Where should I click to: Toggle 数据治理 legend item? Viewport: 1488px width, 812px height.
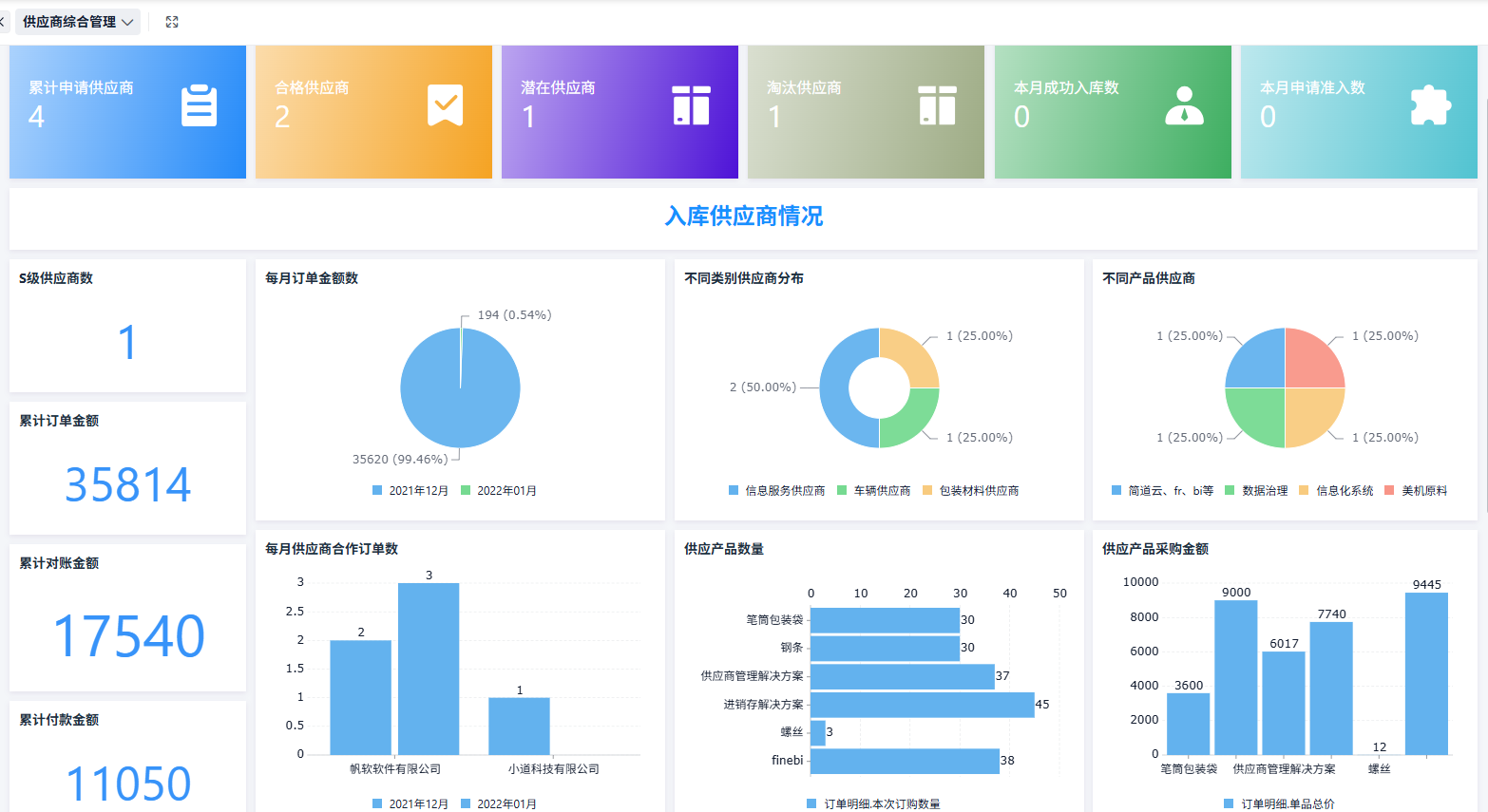click(1256, 491)
